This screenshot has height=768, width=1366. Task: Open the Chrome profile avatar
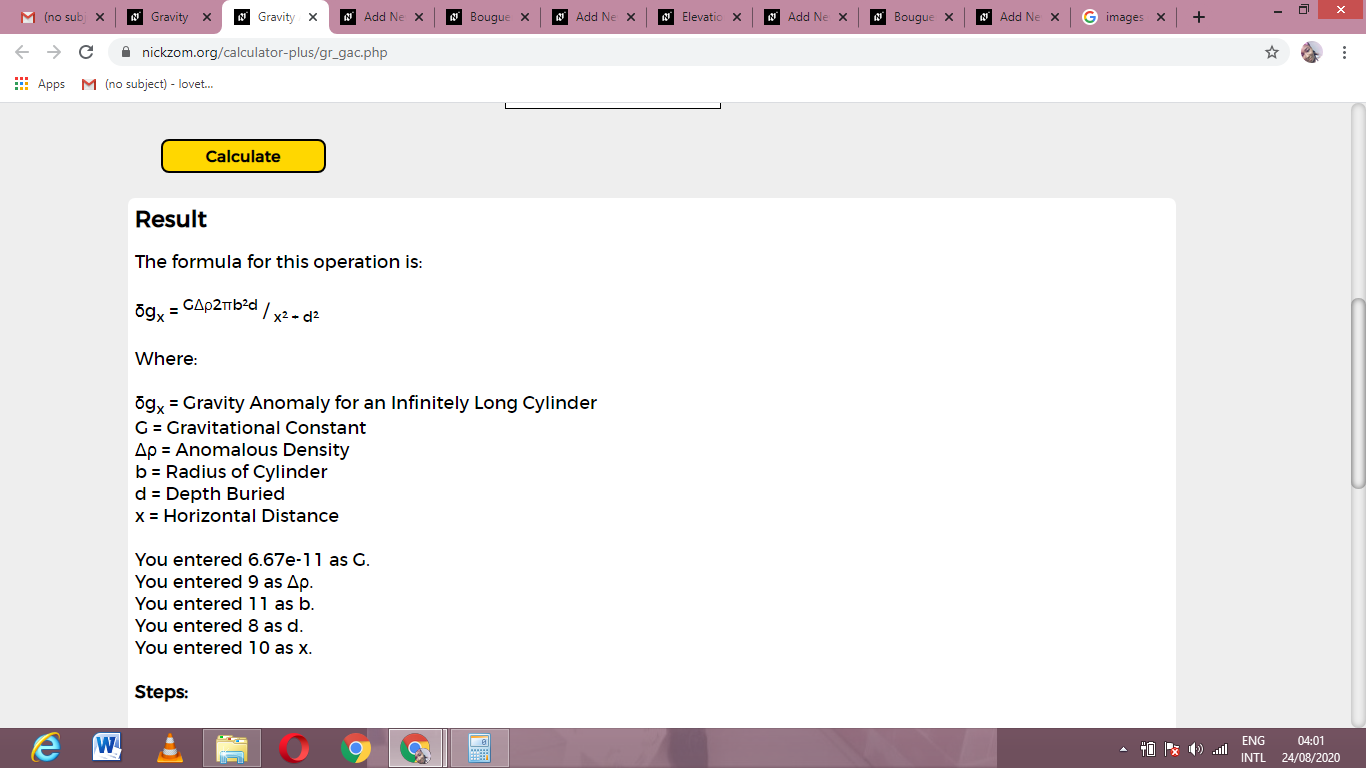click(1311, 52)
